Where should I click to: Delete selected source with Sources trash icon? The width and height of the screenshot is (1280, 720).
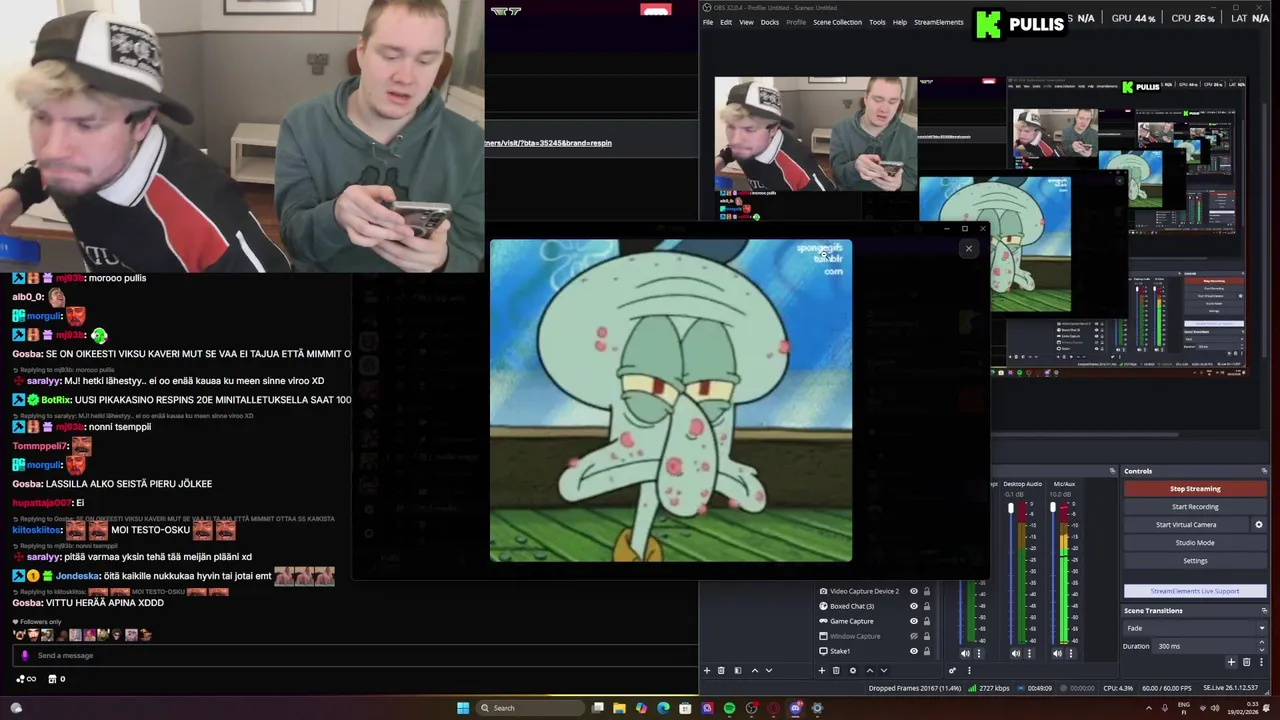(x=836, y=671)
